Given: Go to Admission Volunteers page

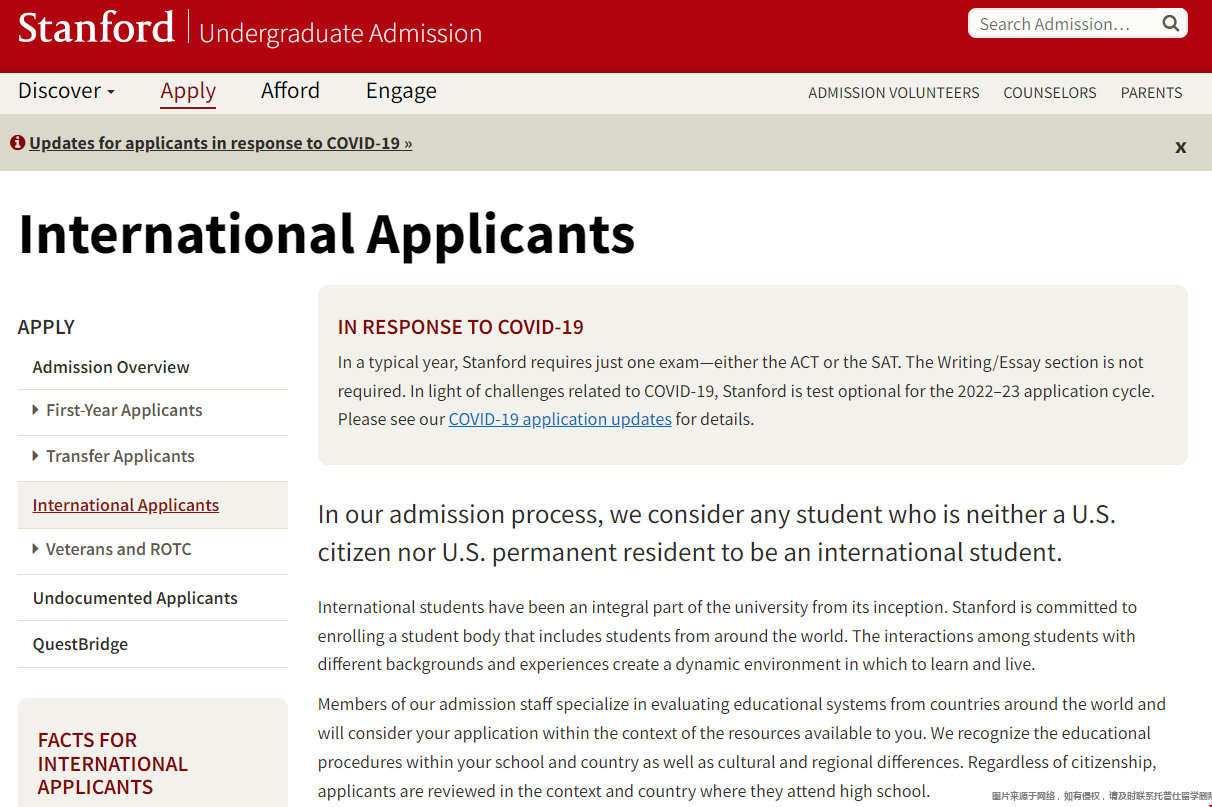Looking at the screenshot, I should click(894, 93).
